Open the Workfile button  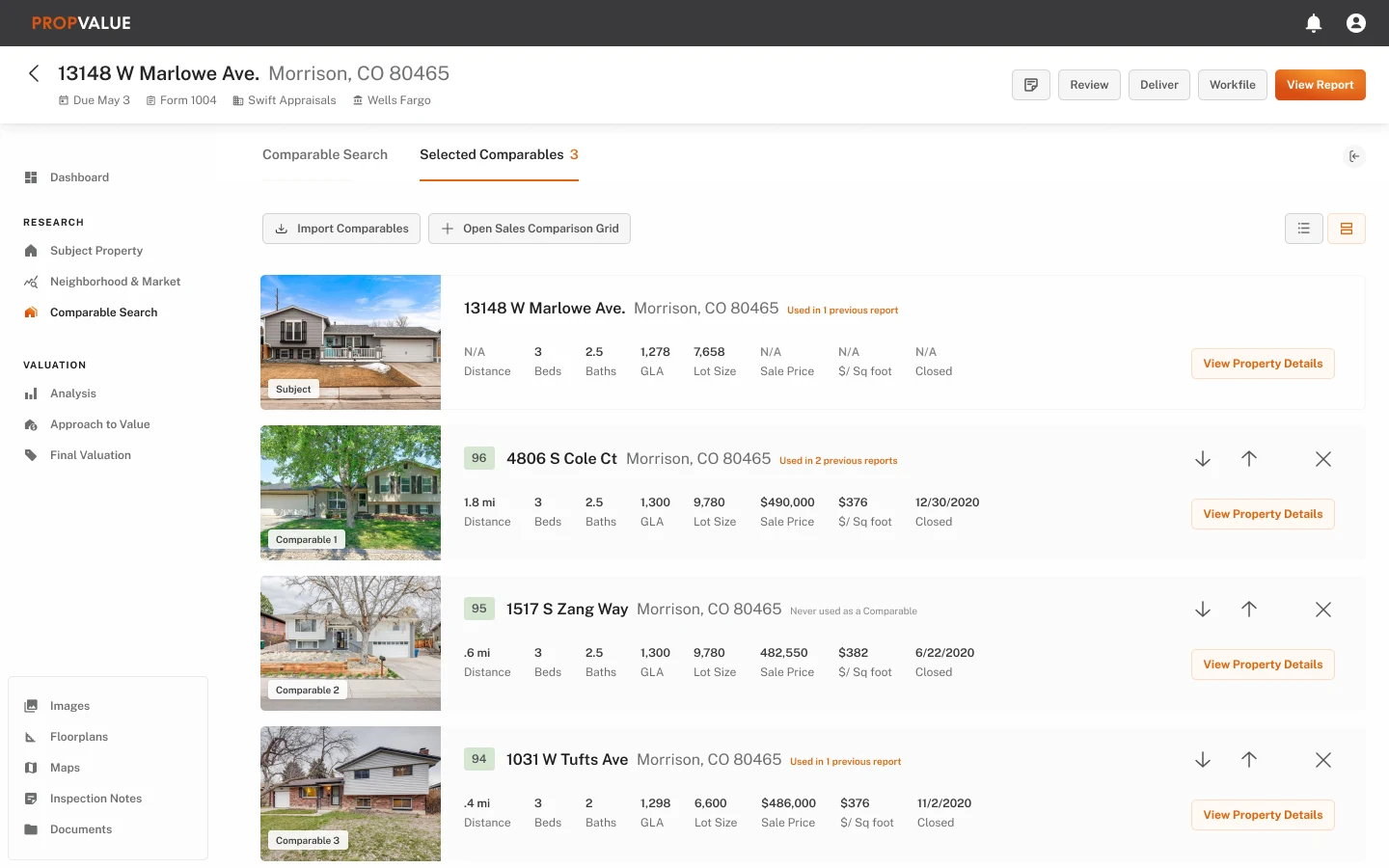point(1233,85)
